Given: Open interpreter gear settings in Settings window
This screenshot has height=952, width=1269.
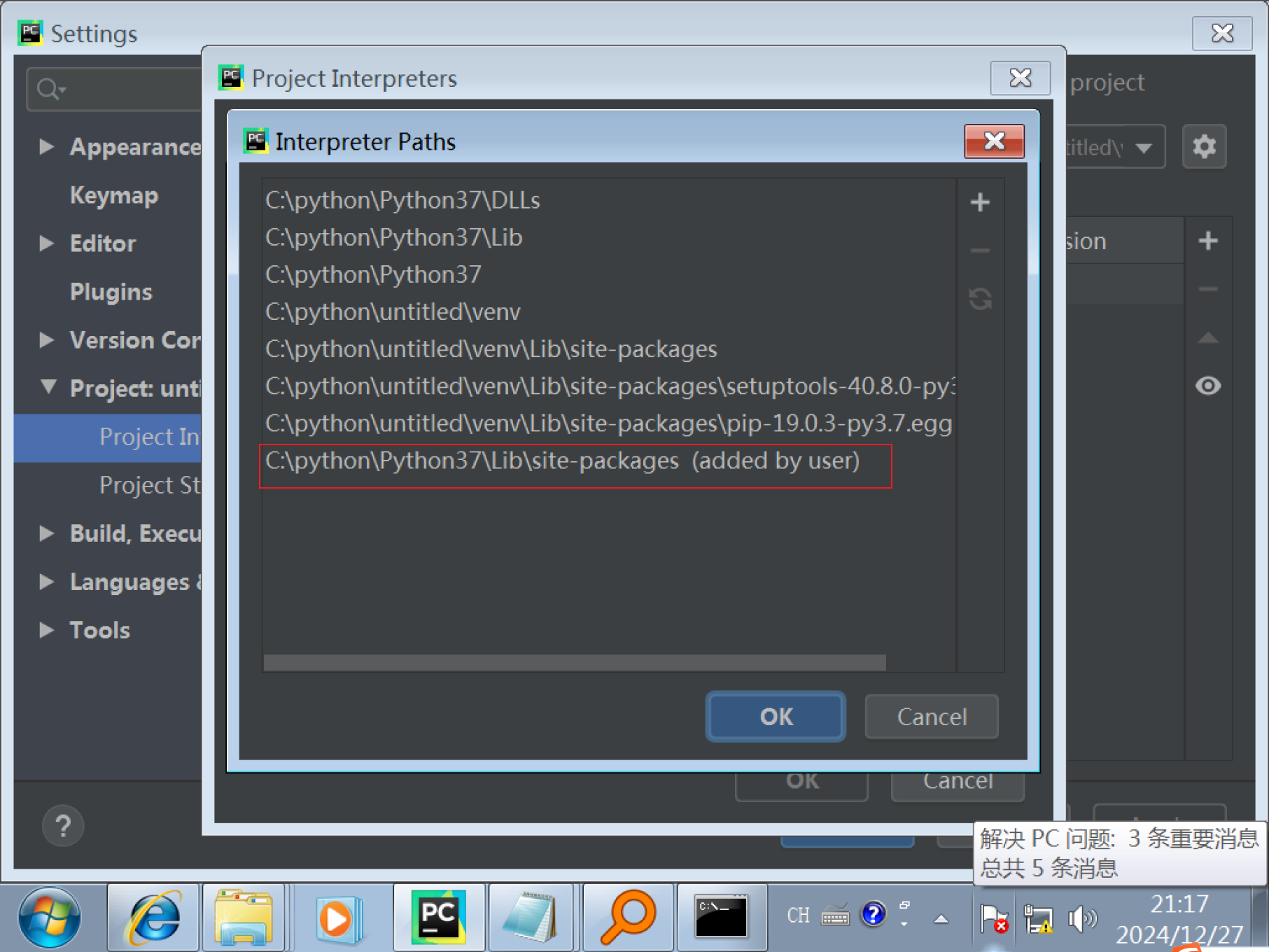Looking at the screenshot, I should tap(1204, 147).
